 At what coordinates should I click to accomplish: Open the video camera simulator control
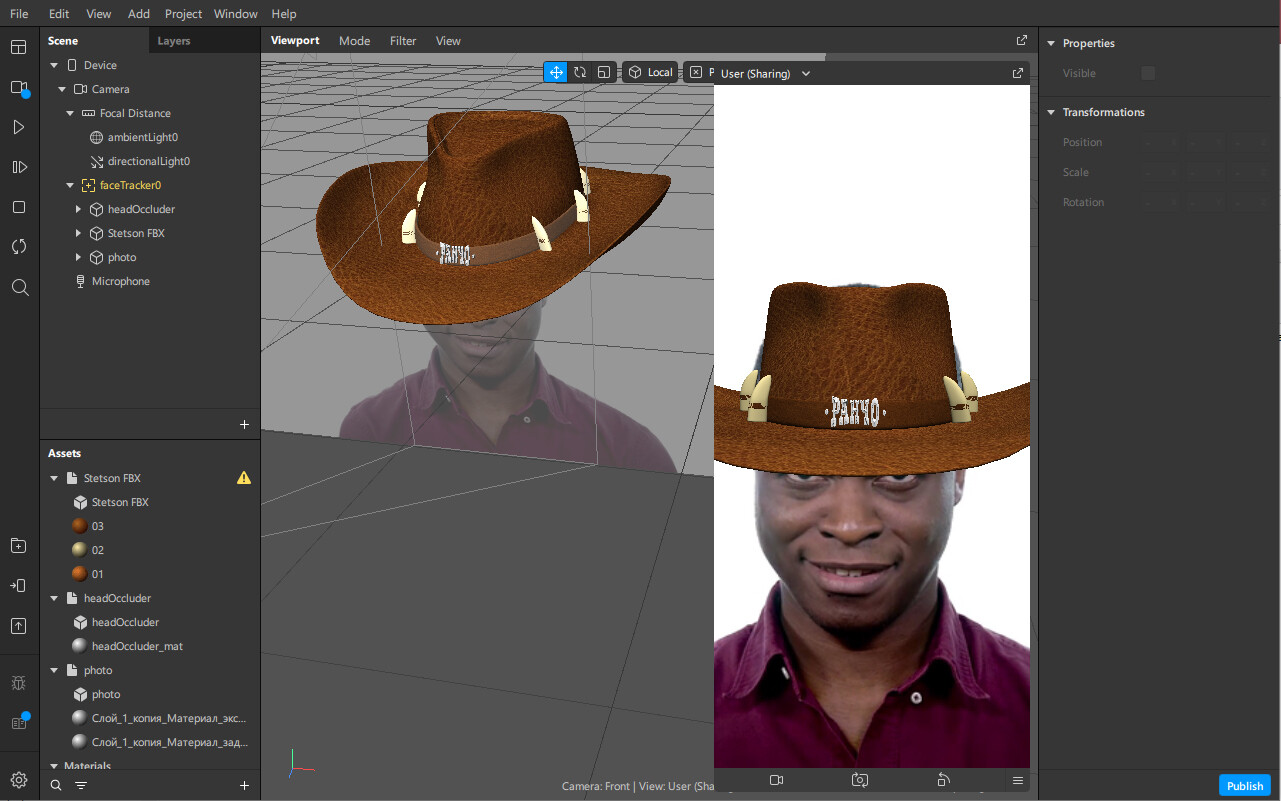click(777, 780)
